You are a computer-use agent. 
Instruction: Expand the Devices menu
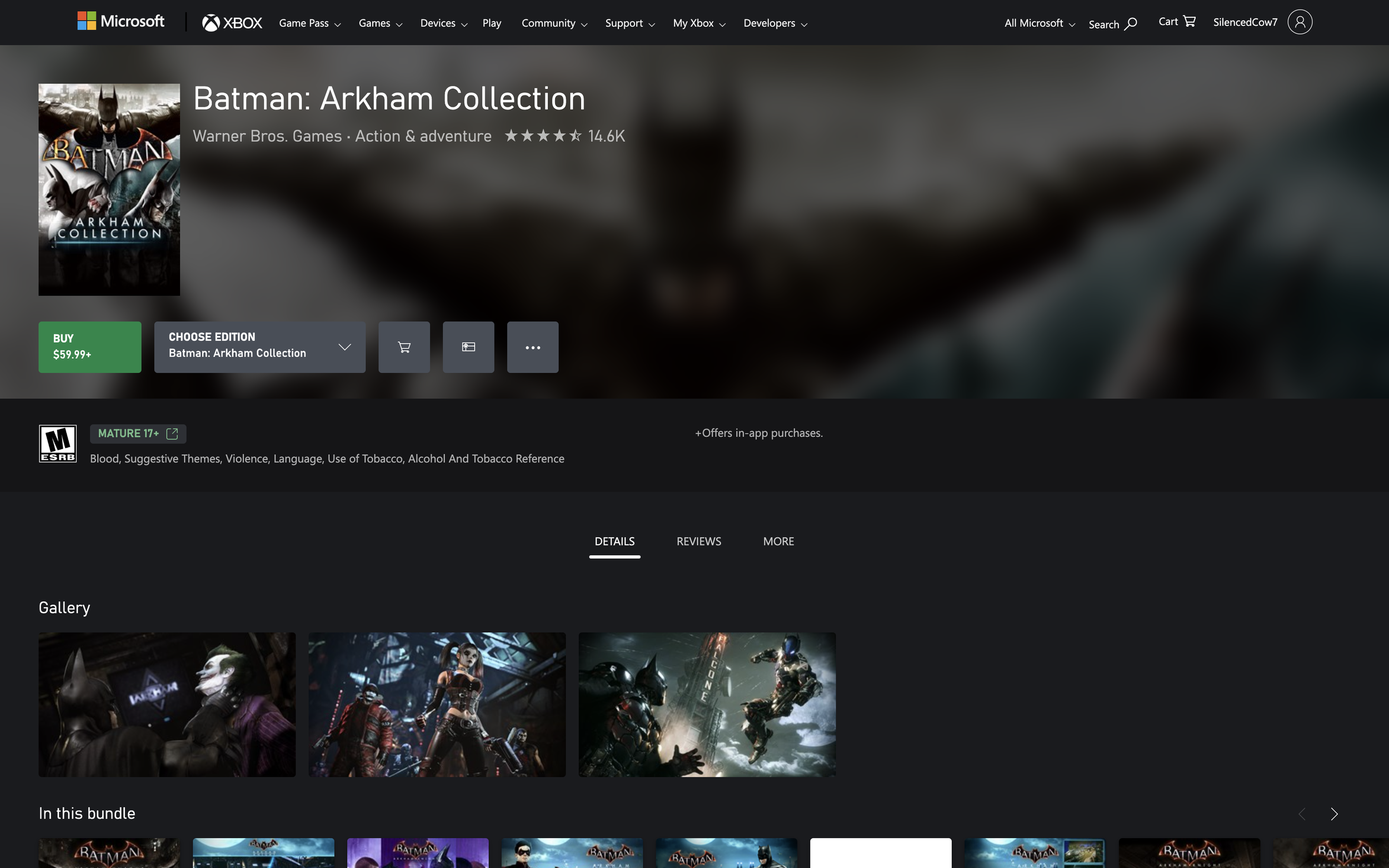point(443,23)
